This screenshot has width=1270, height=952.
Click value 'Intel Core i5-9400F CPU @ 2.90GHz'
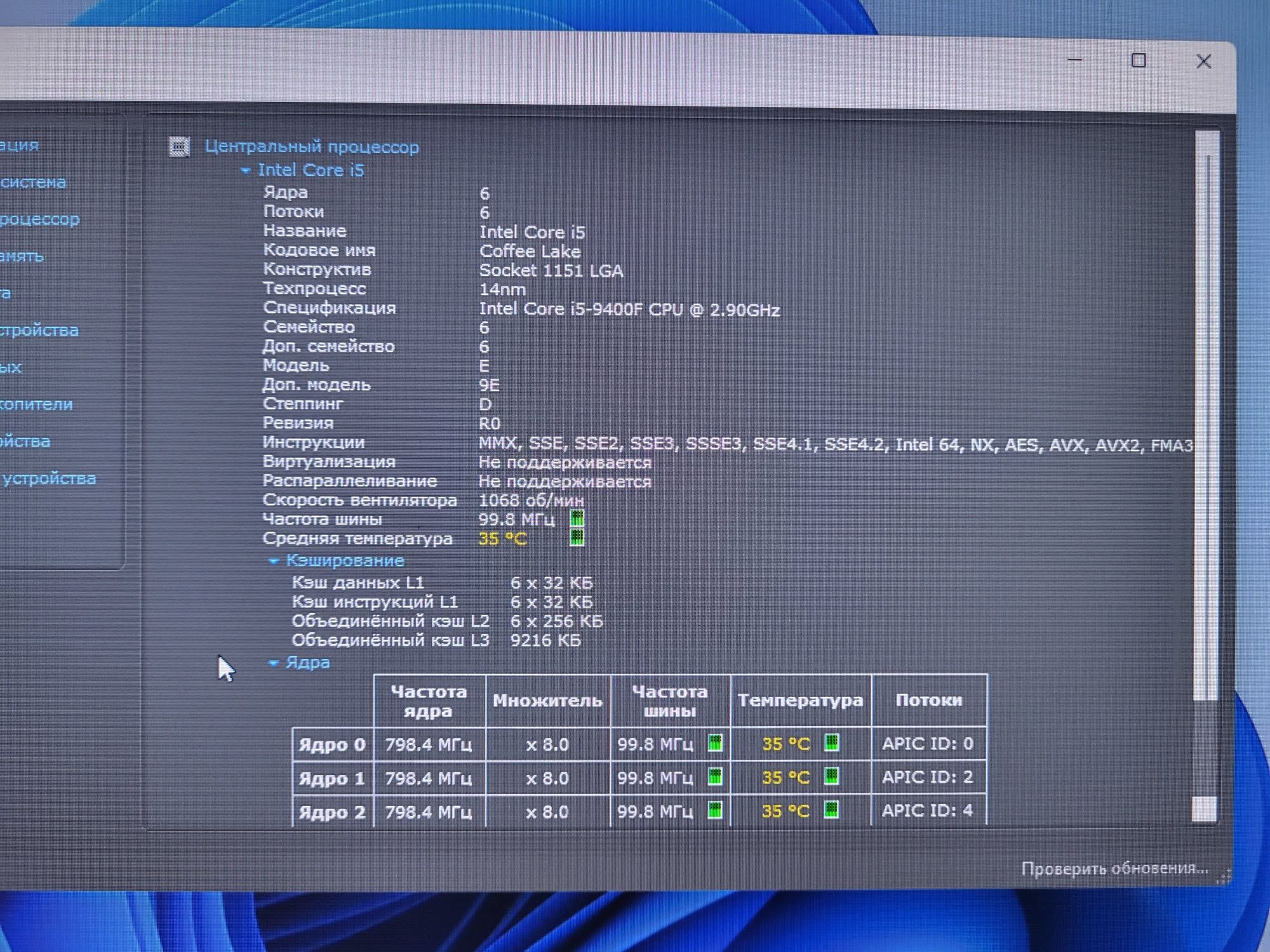[629, 310]
